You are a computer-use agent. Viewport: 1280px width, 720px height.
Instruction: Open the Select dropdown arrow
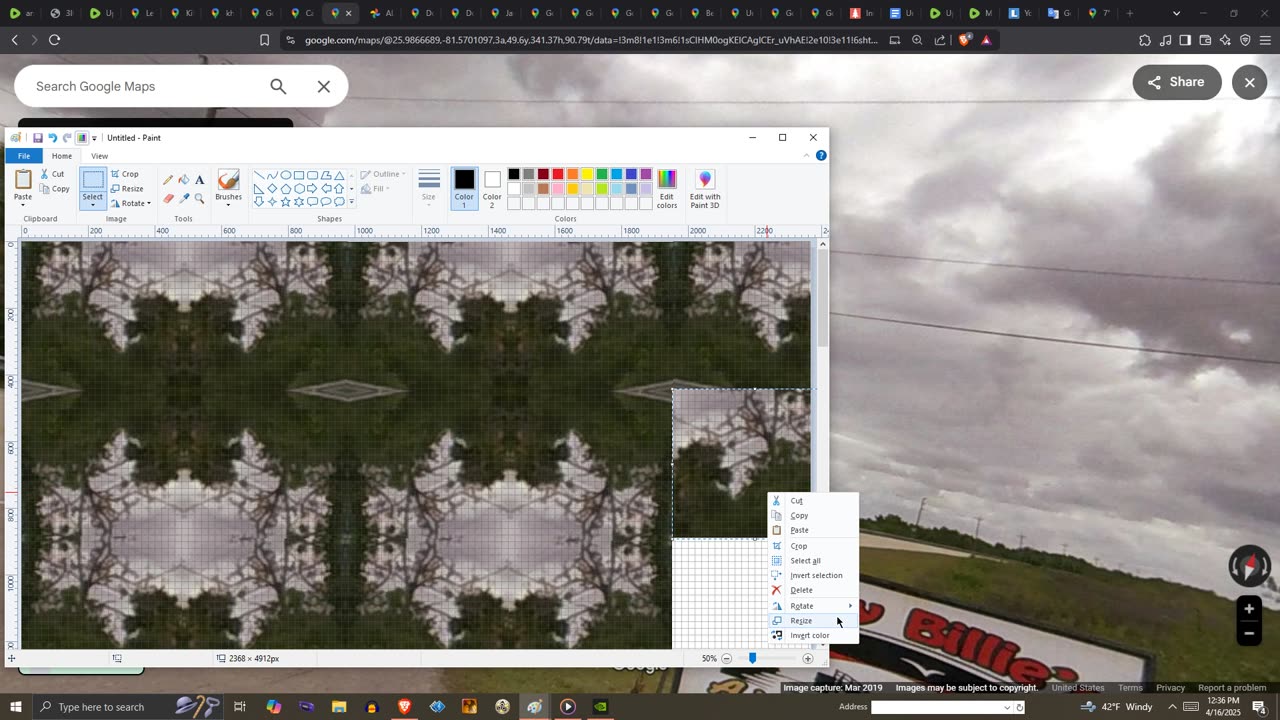point(93,205)
